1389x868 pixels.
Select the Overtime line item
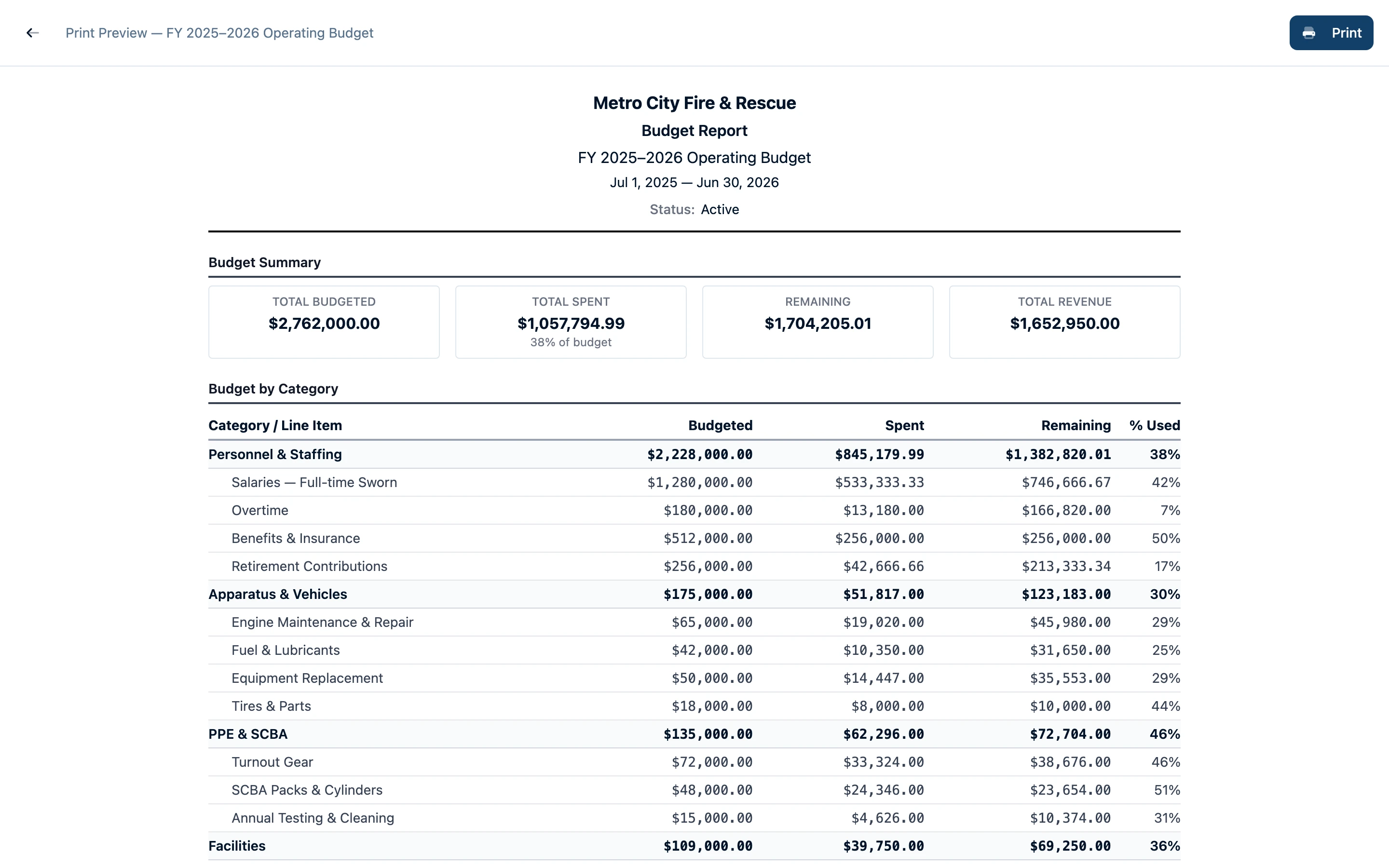260,510
